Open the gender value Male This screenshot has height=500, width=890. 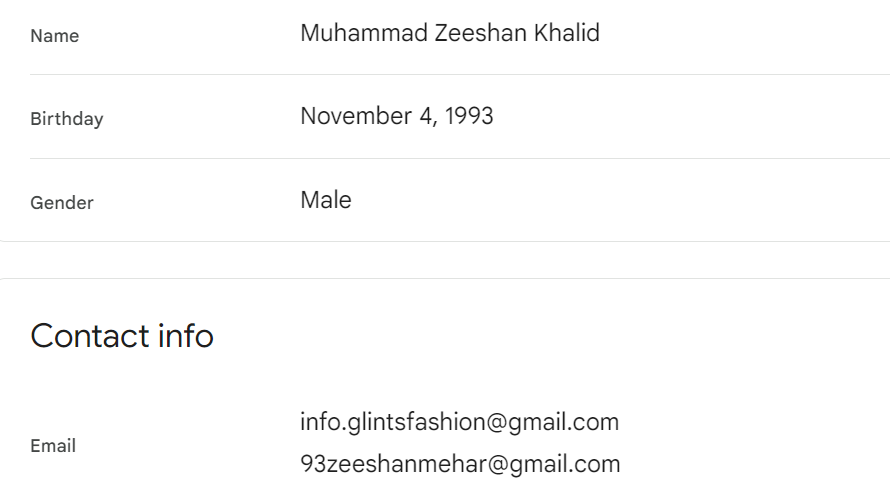pos(325,200)
